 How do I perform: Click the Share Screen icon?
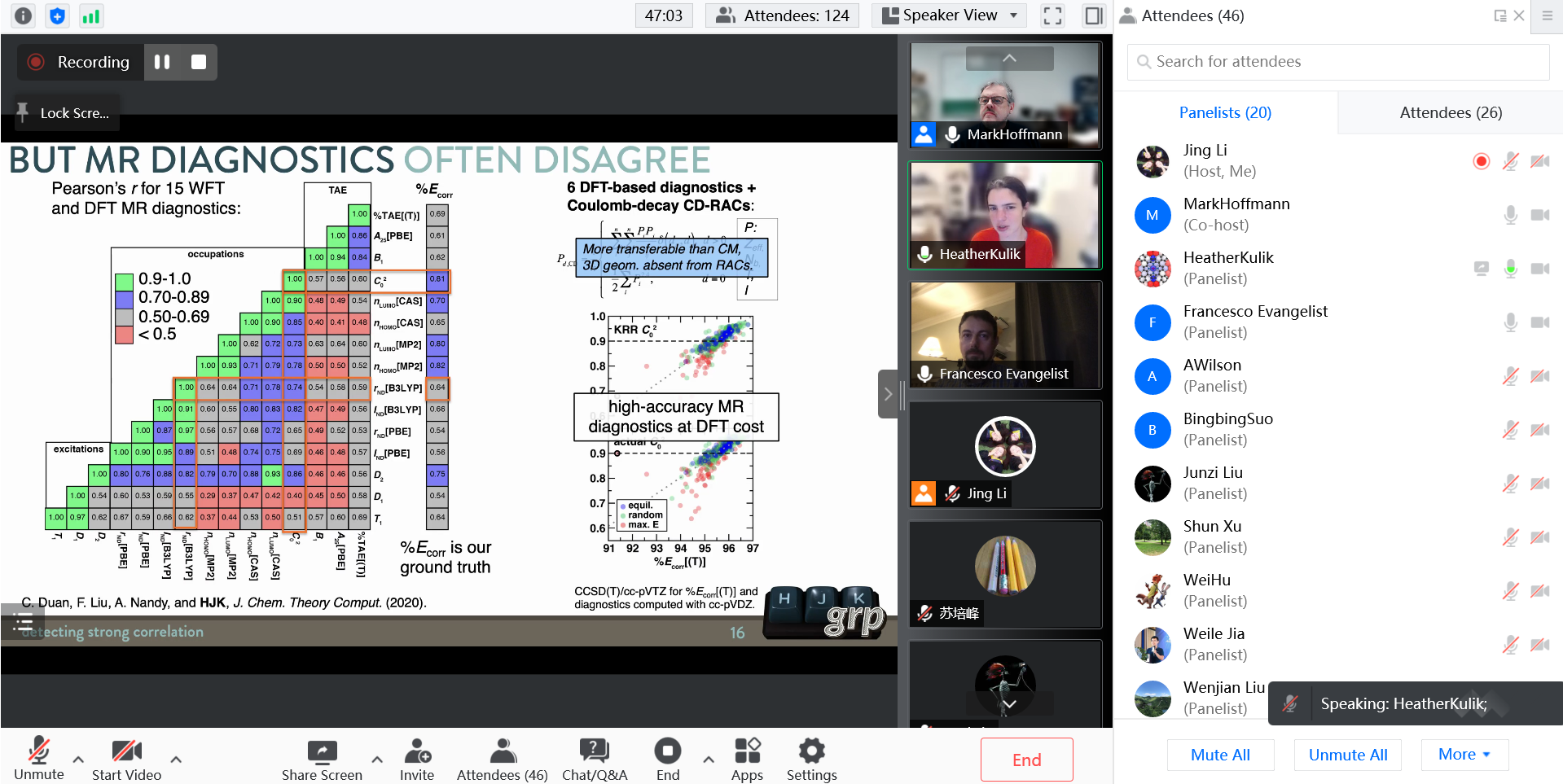[322, 751]
